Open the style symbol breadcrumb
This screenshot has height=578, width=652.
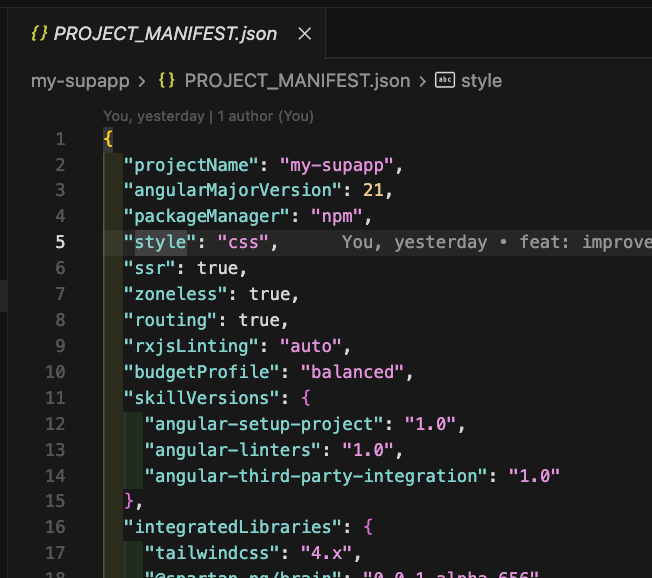[x=481, y=81]
